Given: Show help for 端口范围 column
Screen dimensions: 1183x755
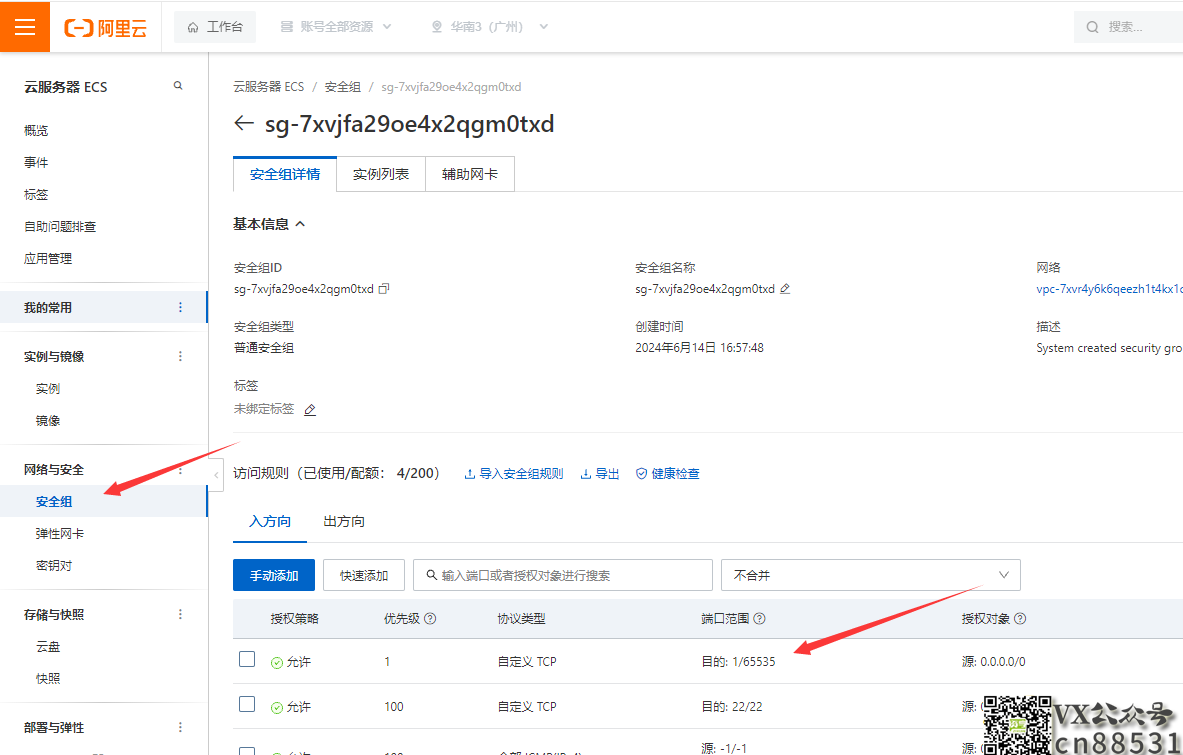Looking at the screenshot, I should coord(760,618).
